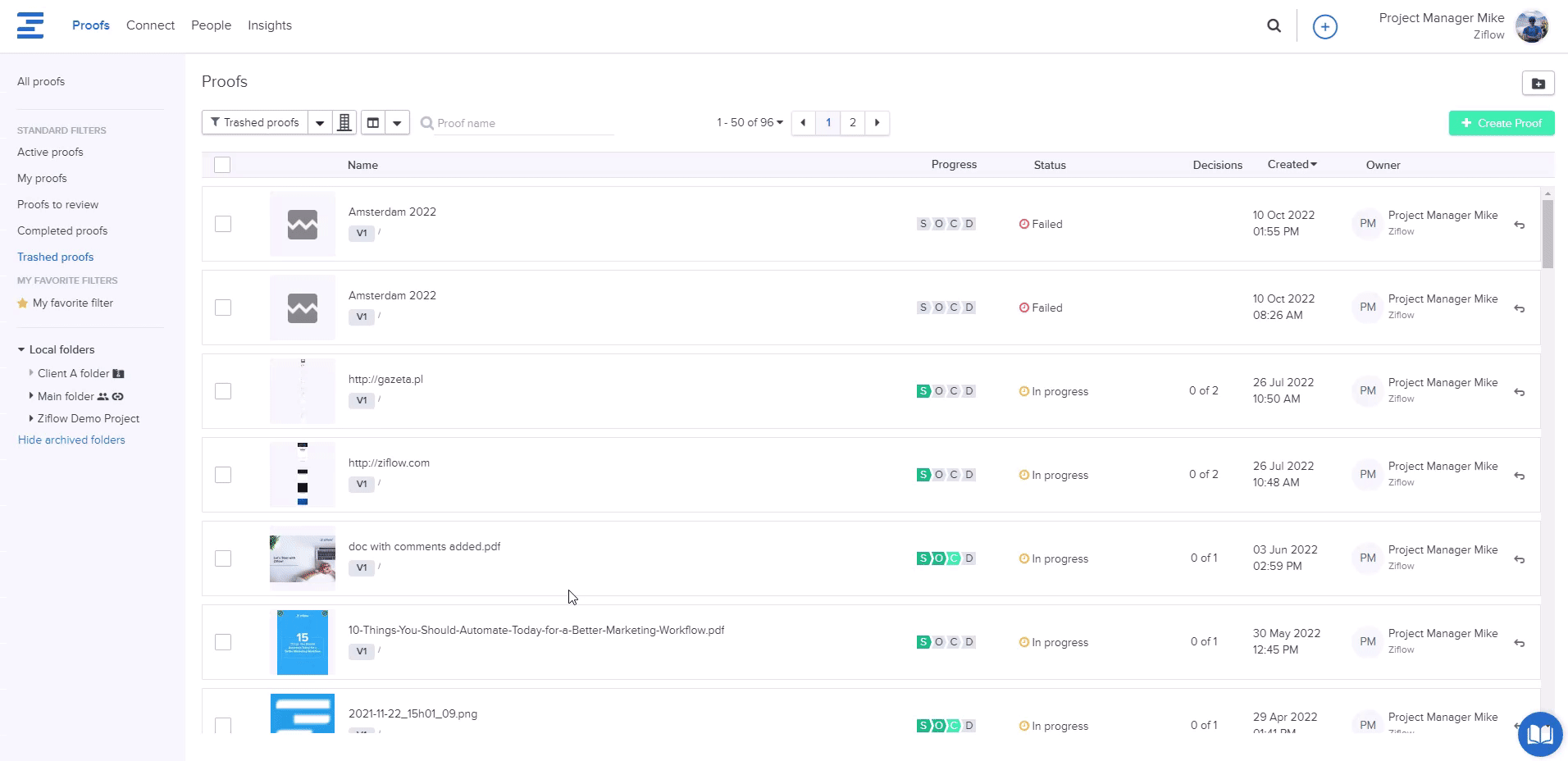Open the People menu item

coord(211,25)
